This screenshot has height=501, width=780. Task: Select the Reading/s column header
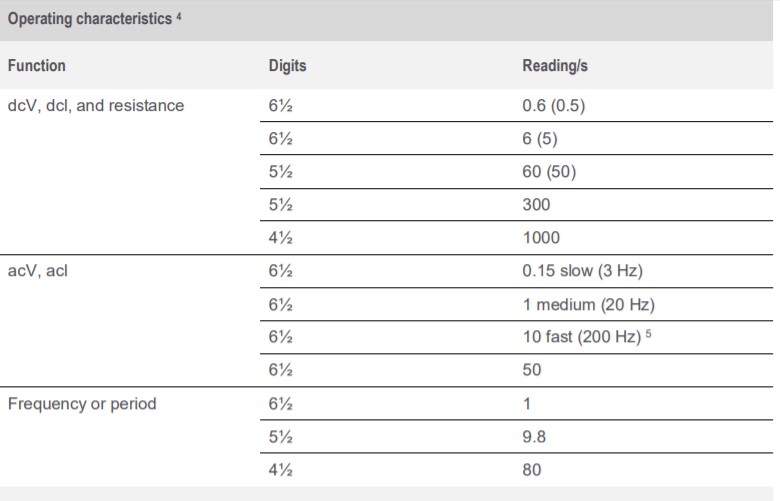(x=555, y=66)
